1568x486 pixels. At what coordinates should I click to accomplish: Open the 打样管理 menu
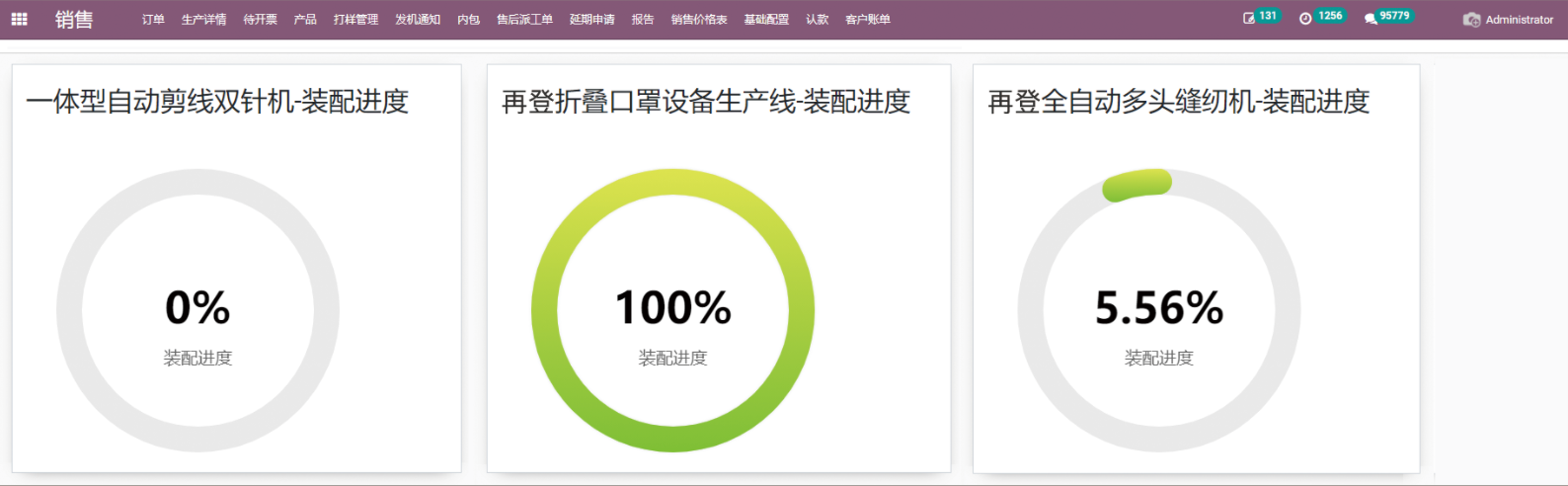pos(355,20)
